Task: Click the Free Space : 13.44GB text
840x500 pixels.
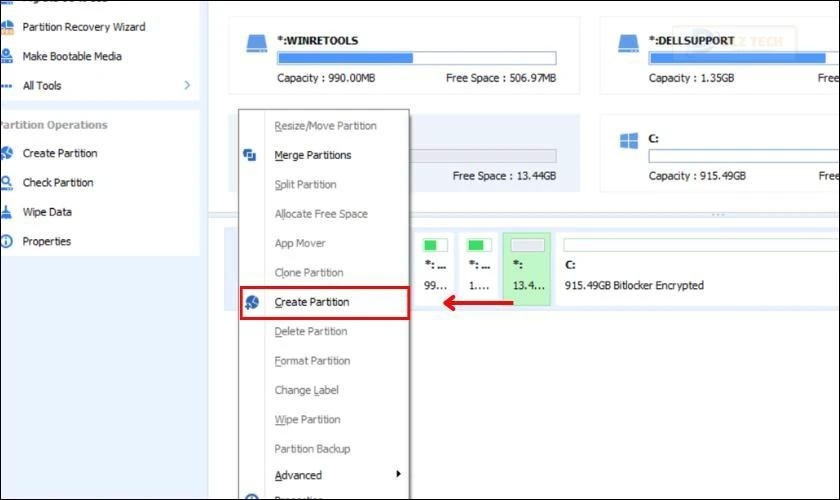Action: 504,176
